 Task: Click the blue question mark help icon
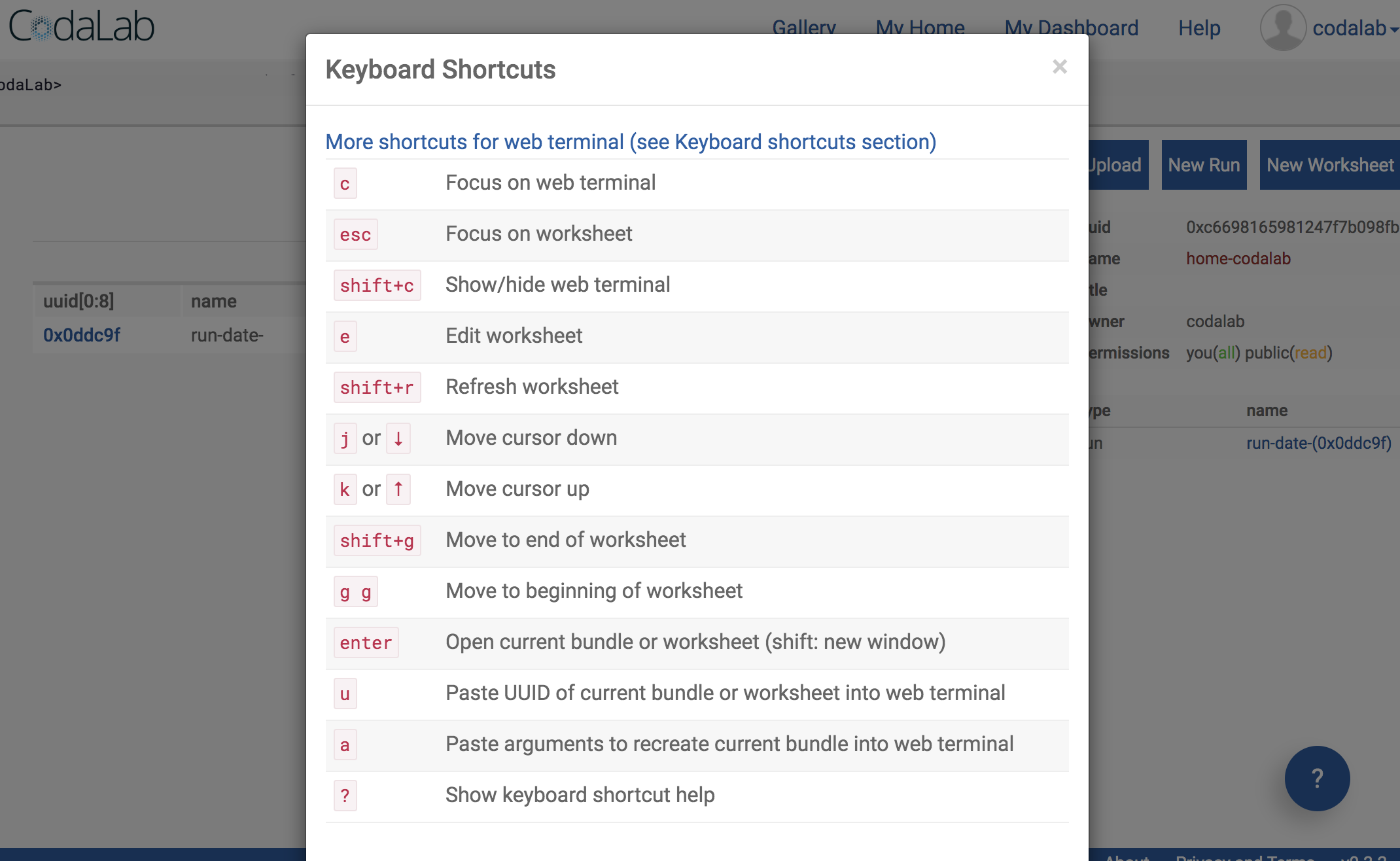(1317, 779)
